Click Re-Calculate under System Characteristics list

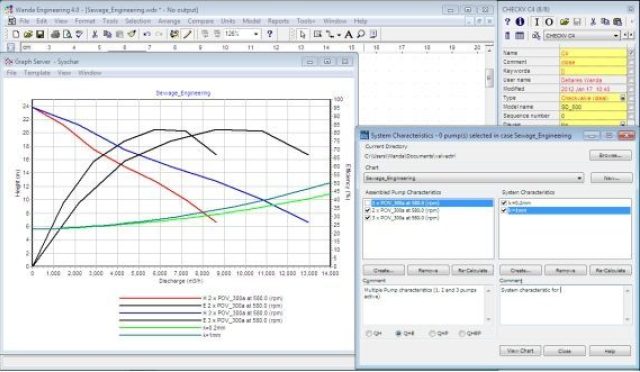coord(610,270)
